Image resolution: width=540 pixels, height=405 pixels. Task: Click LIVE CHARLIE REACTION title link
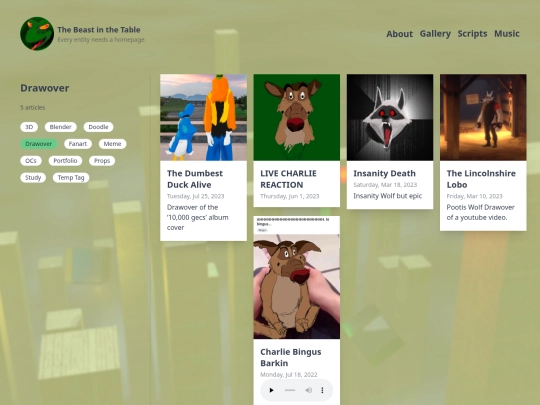click(x=288, y=179)
